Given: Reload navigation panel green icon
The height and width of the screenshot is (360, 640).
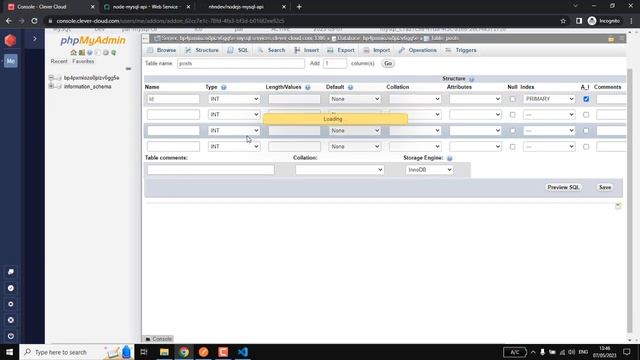Looking at the screenshot, I should [x=113, y=53].
